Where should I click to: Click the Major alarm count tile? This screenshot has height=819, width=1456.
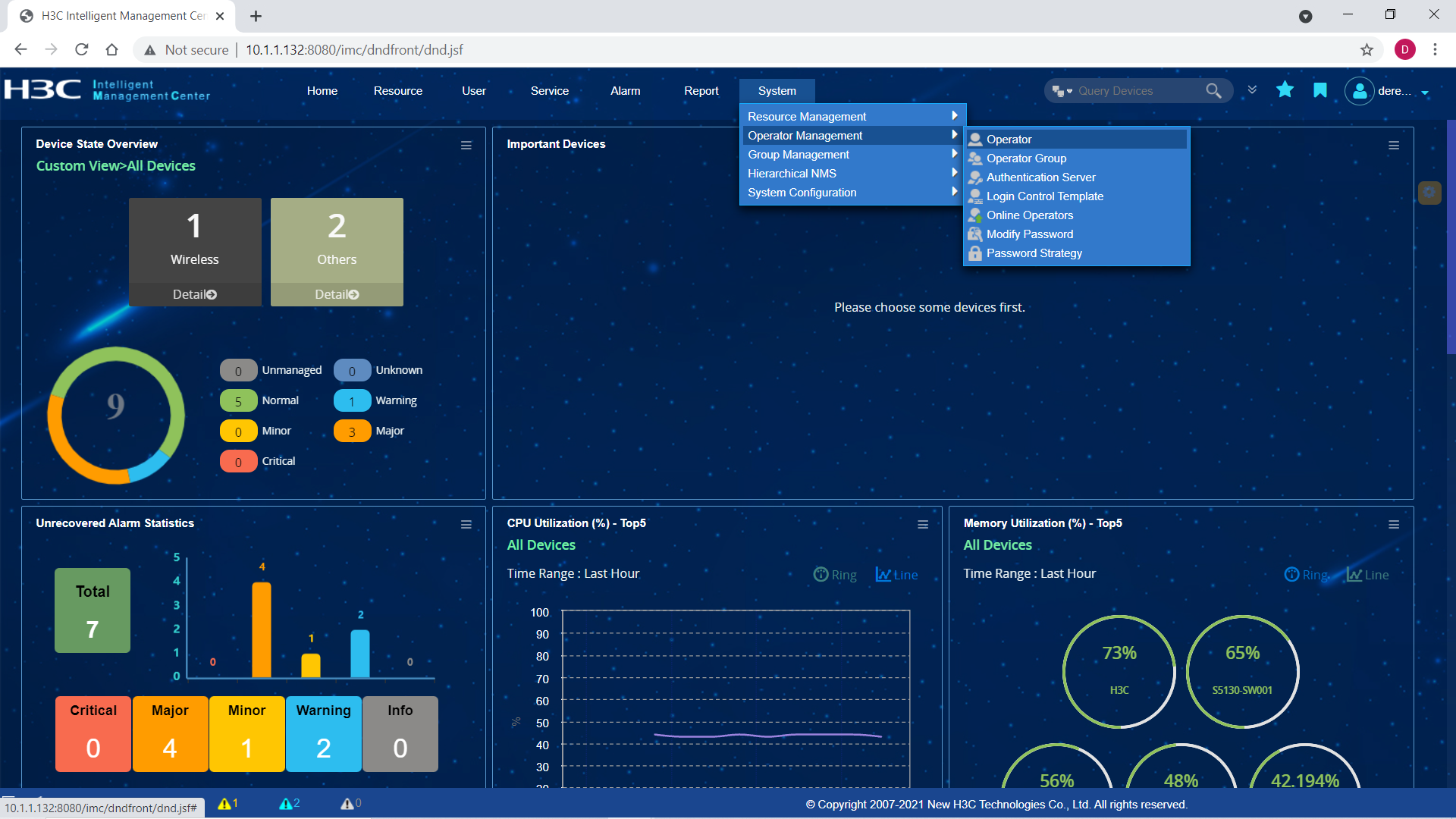pos(170,734)
